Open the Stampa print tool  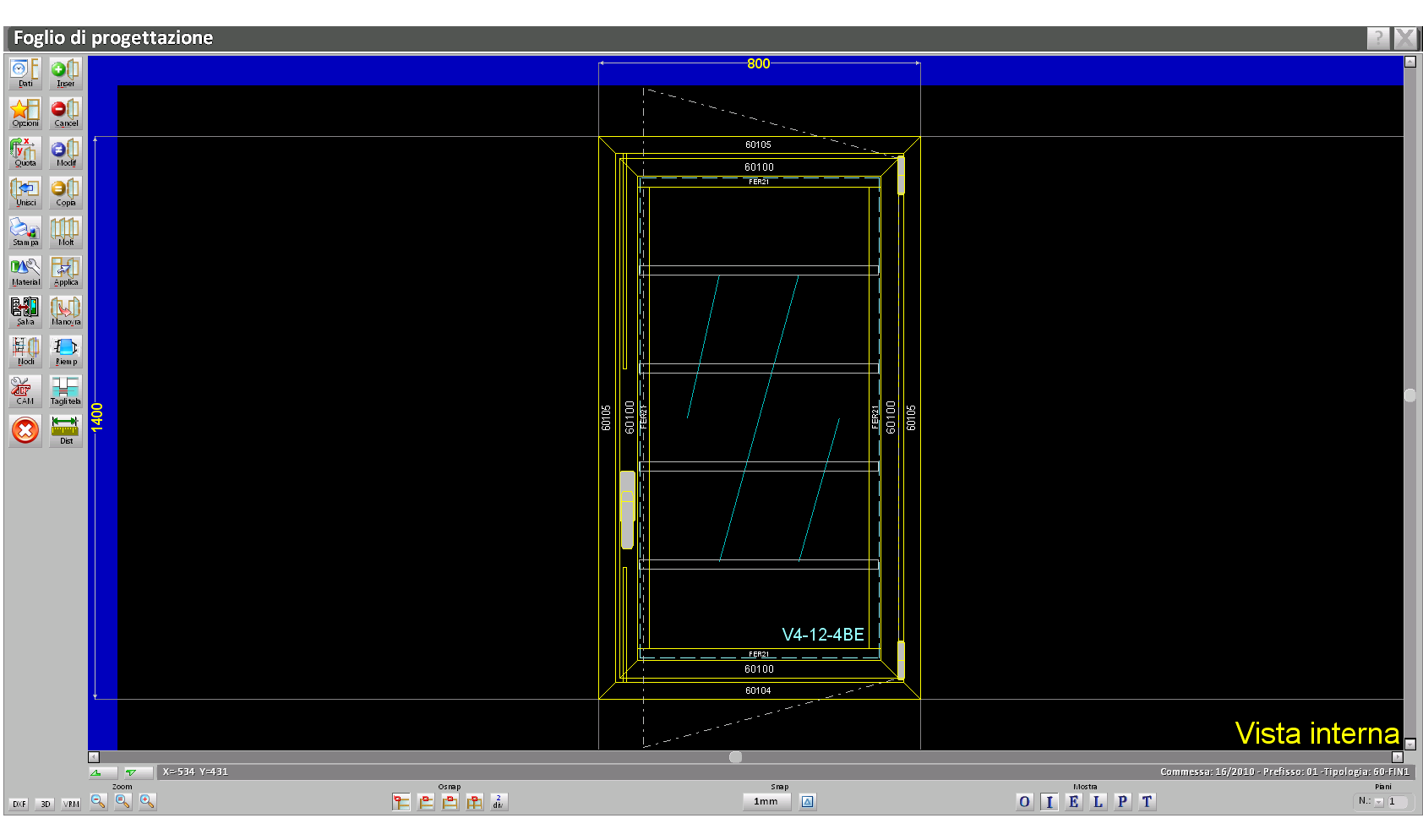click(x=25, y=232)
